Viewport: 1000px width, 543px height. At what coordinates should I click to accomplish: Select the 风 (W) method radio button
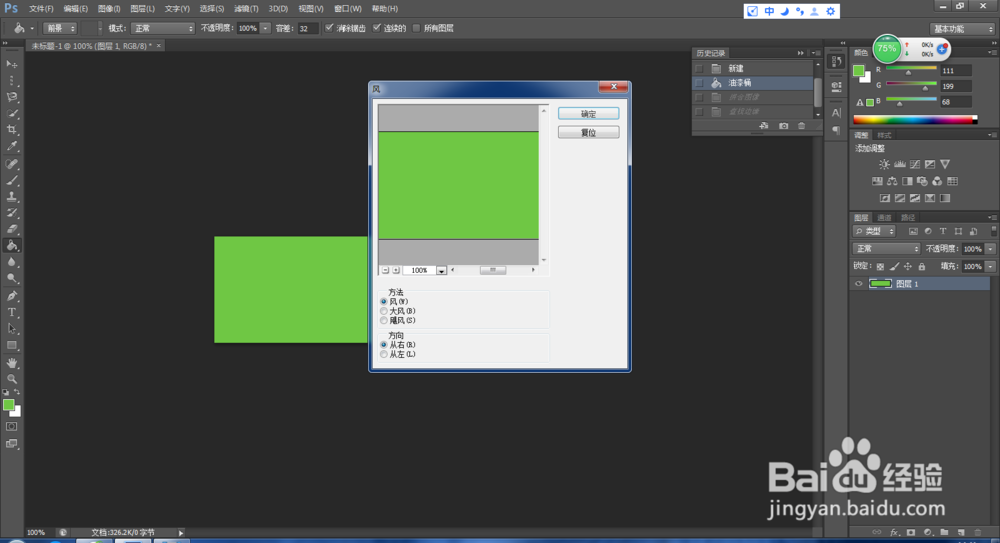pyautogui.click(x=384, y=302)
